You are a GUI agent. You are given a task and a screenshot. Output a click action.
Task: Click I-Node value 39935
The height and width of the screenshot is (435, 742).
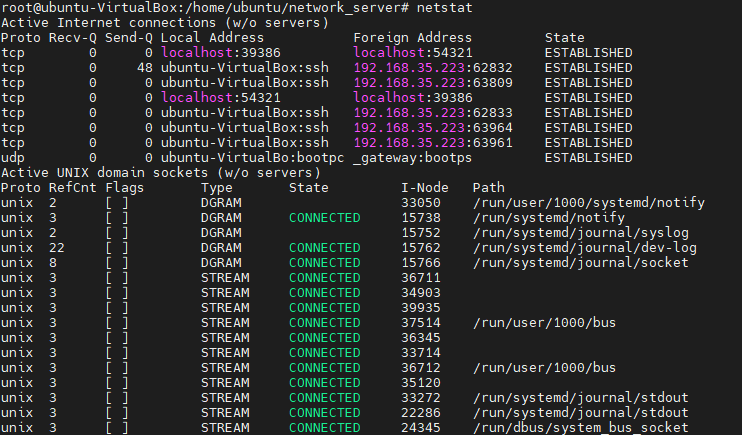(x=421, y=308)
